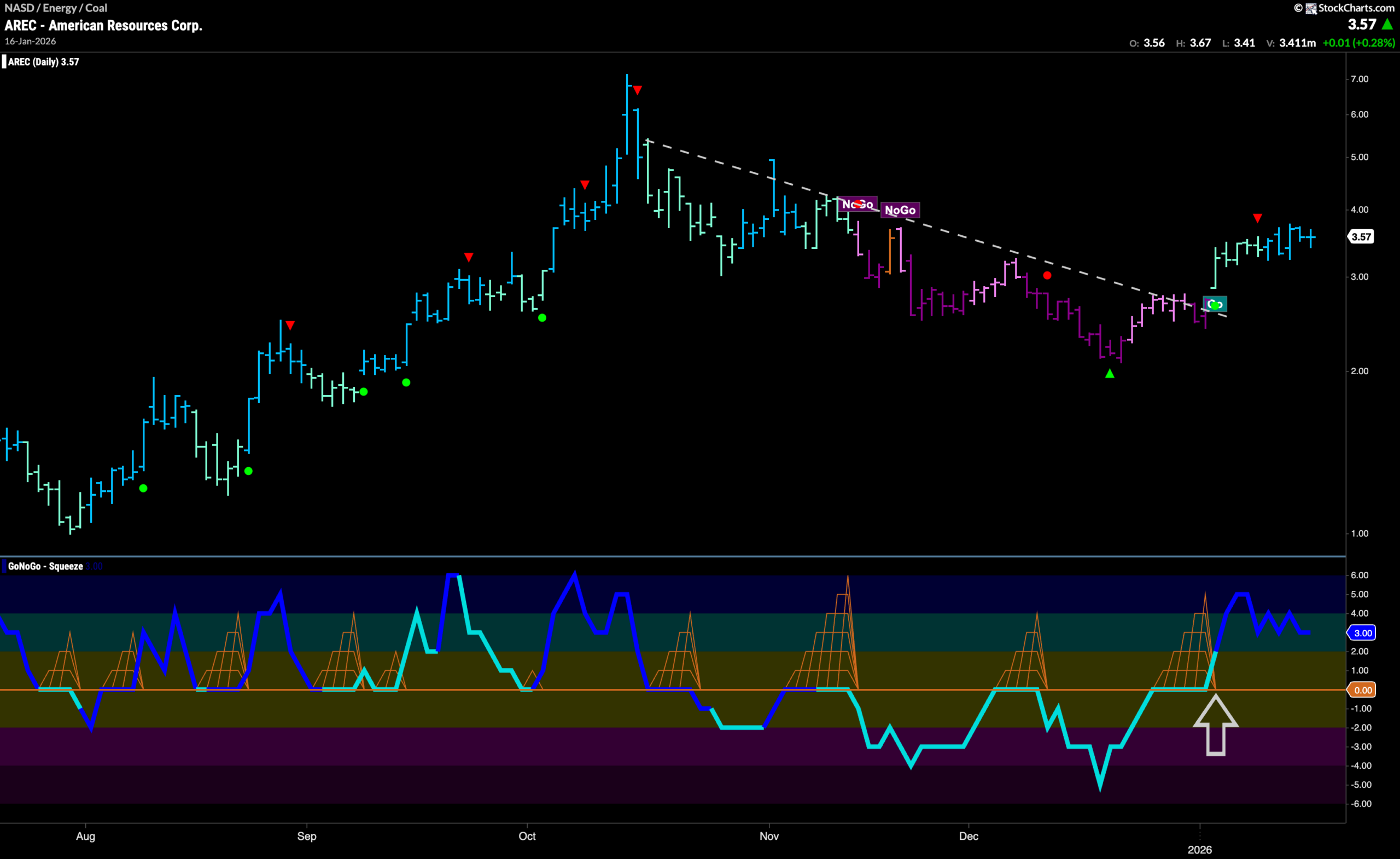Screen dimensions: 1400x859
Task: Click the 16-Jan-2026 date text
Action: (x=30, y=42)
